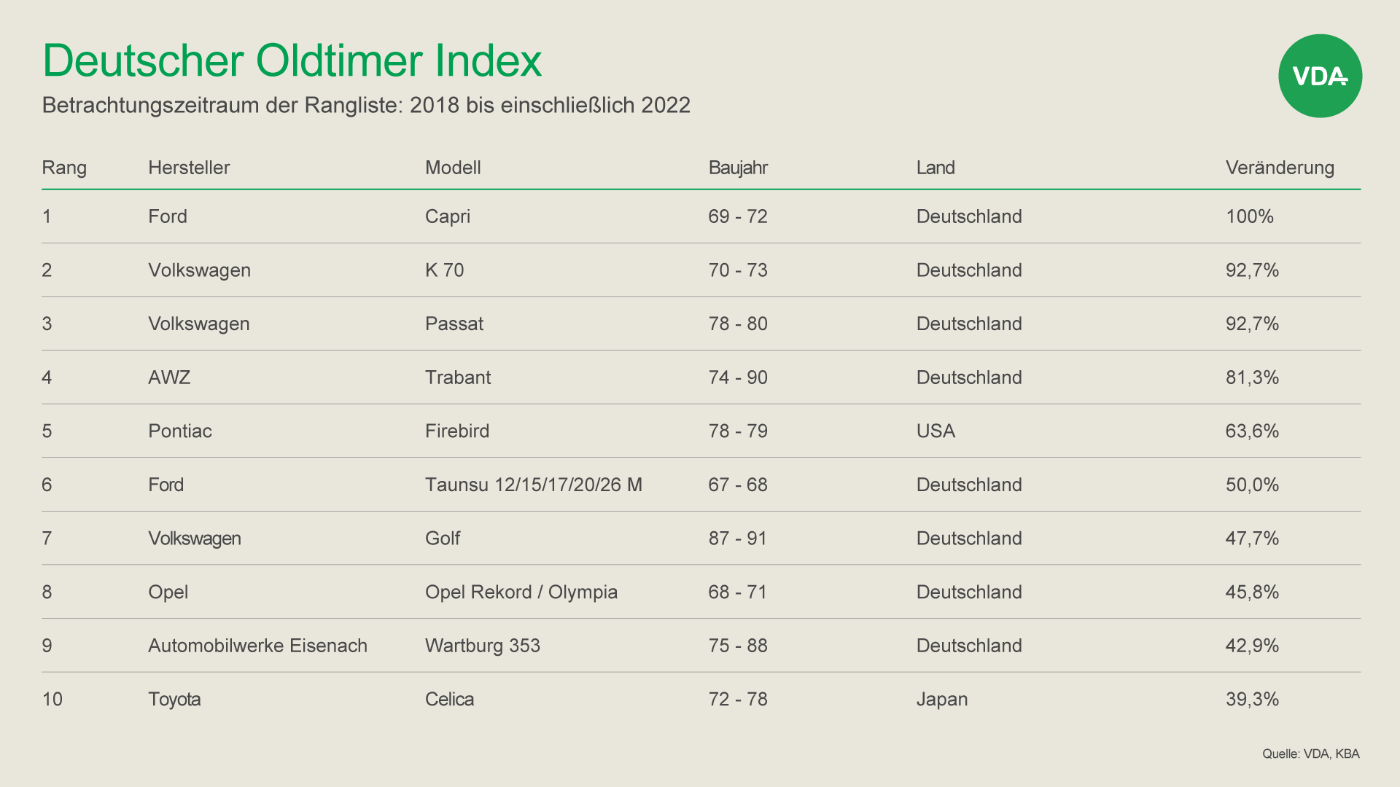The width and height of the screenshot is (1400, 787).
Task: Click the 'Celica' model cell
Action: [450, 699]
